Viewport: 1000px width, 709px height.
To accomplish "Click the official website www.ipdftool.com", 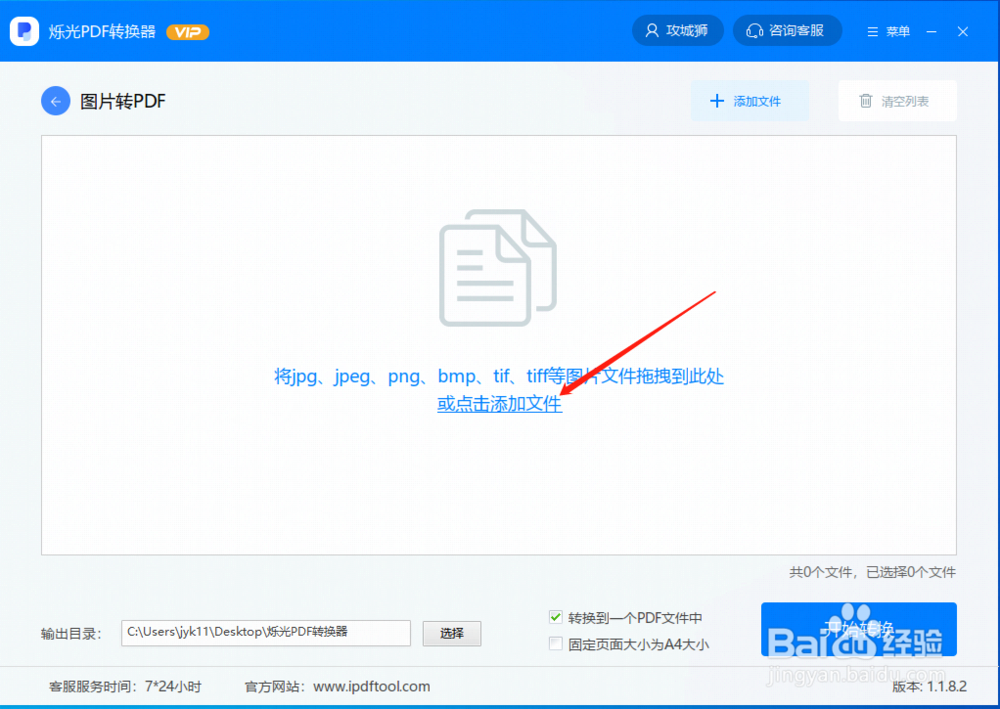I will 372,687.
